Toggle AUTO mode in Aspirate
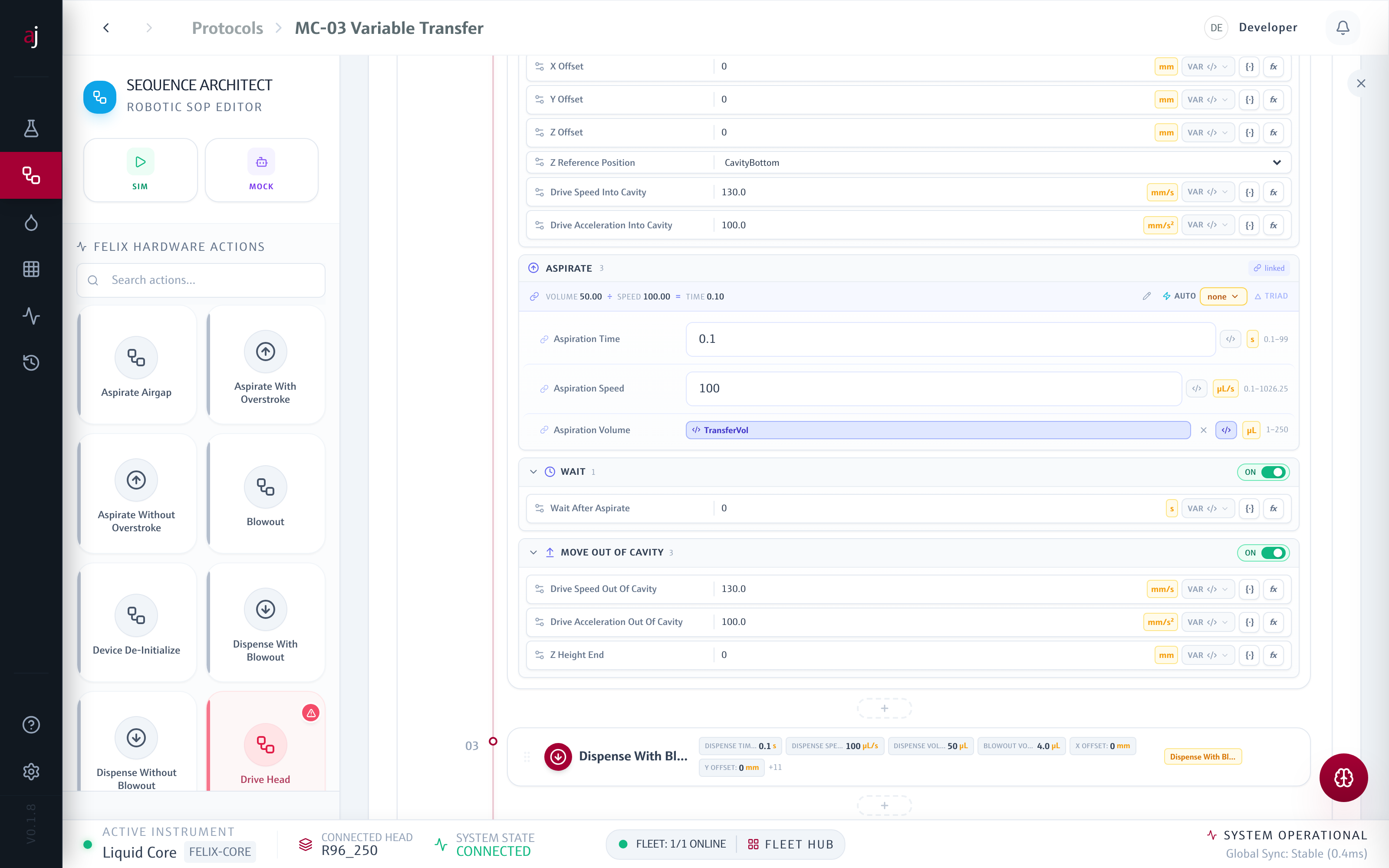This screenshot has width=1389, height=868. [1179, 296]
